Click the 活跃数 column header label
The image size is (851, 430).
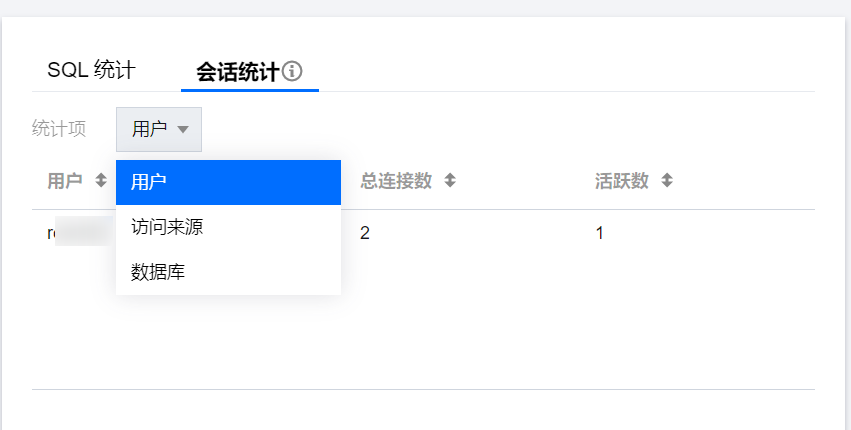(x=621, y=181)
